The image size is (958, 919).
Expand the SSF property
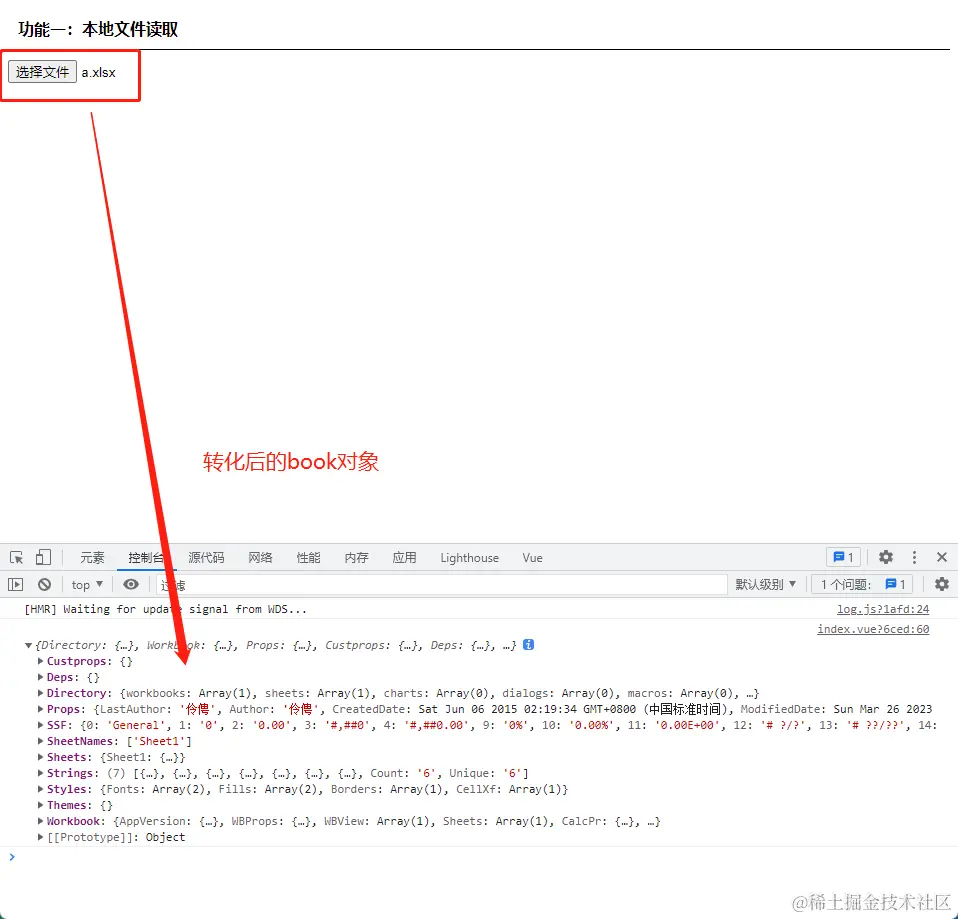[40, 725]
